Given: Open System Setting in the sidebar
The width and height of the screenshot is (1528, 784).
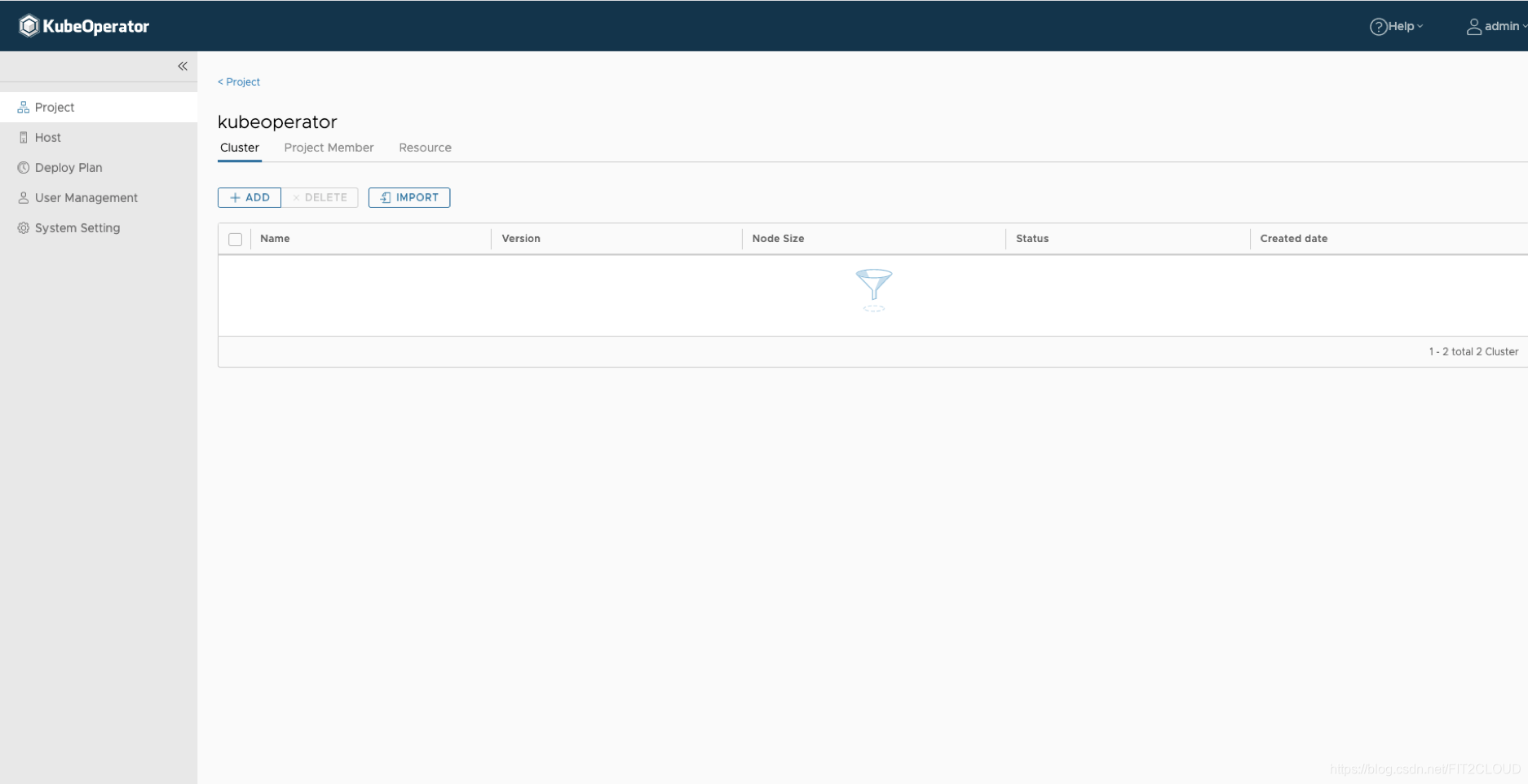Looking at the screenshot, I should click(99, 228).
